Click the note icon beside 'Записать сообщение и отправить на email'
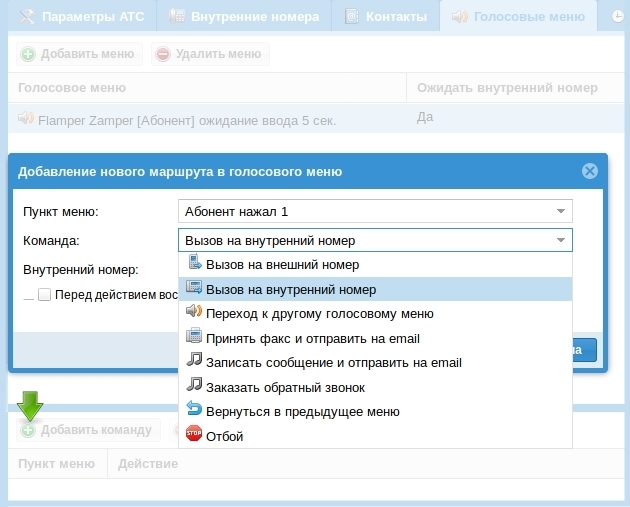Screen dimensions: 630x507 [194, 362]
